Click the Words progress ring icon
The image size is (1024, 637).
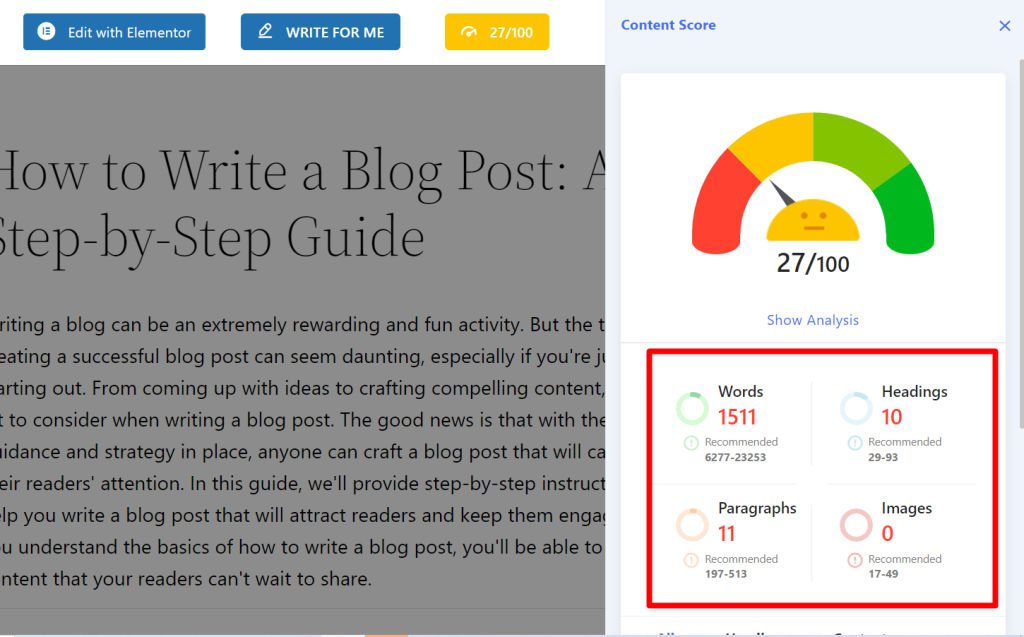(x=692, y=408)
